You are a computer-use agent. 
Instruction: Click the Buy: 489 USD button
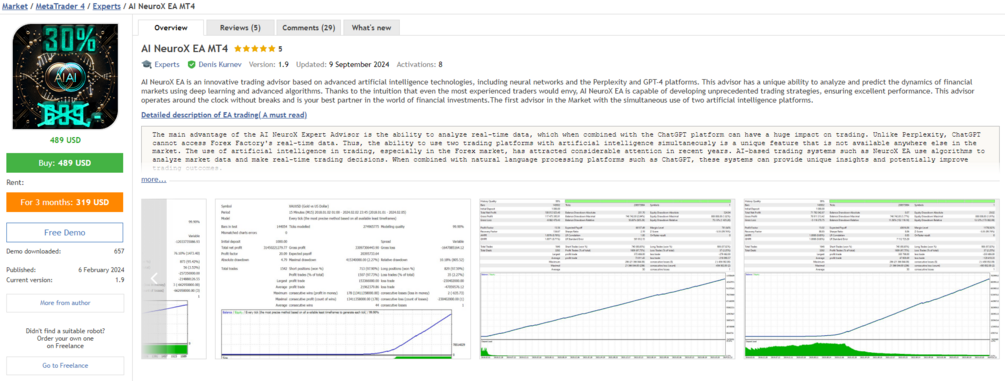tap(65, 162)
